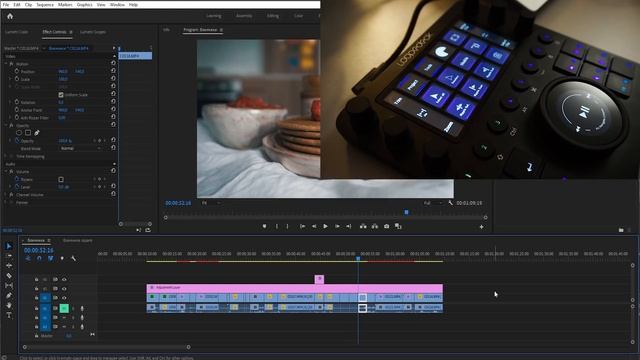This screenshot has height=360, width=640.
Task: Open the Clip menu
Action: pos(28,4)
